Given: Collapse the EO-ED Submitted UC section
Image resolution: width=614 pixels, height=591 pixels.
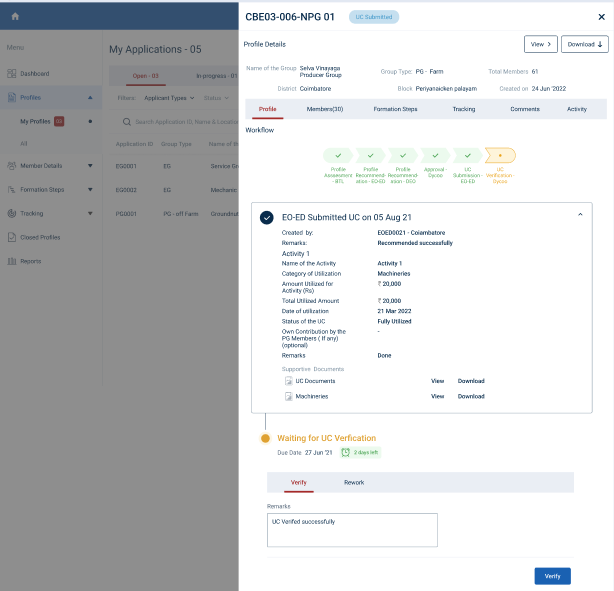Looking at the screenshot, I should point(580,215).
